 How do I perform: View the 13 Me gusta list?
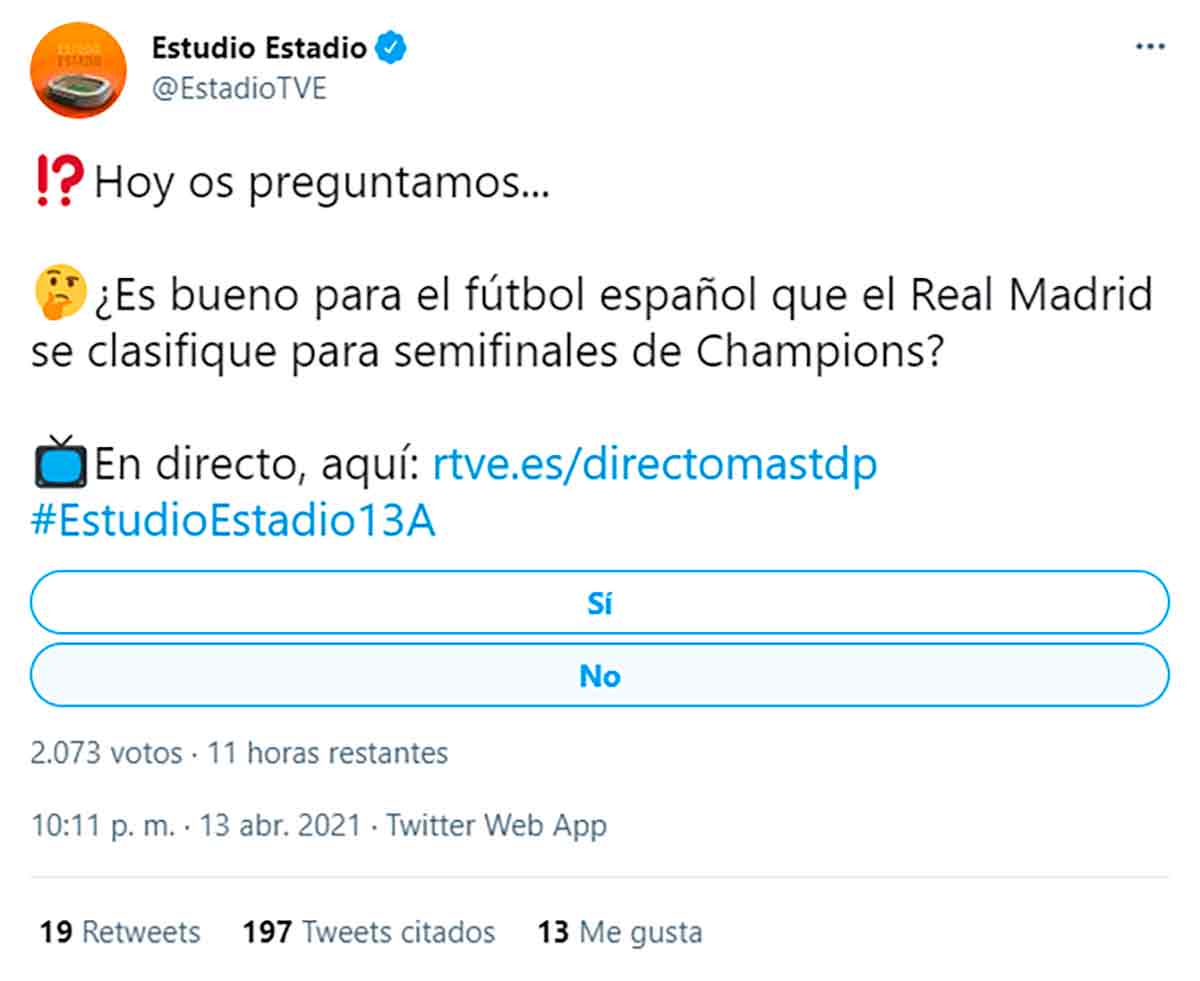click(620, 932)
